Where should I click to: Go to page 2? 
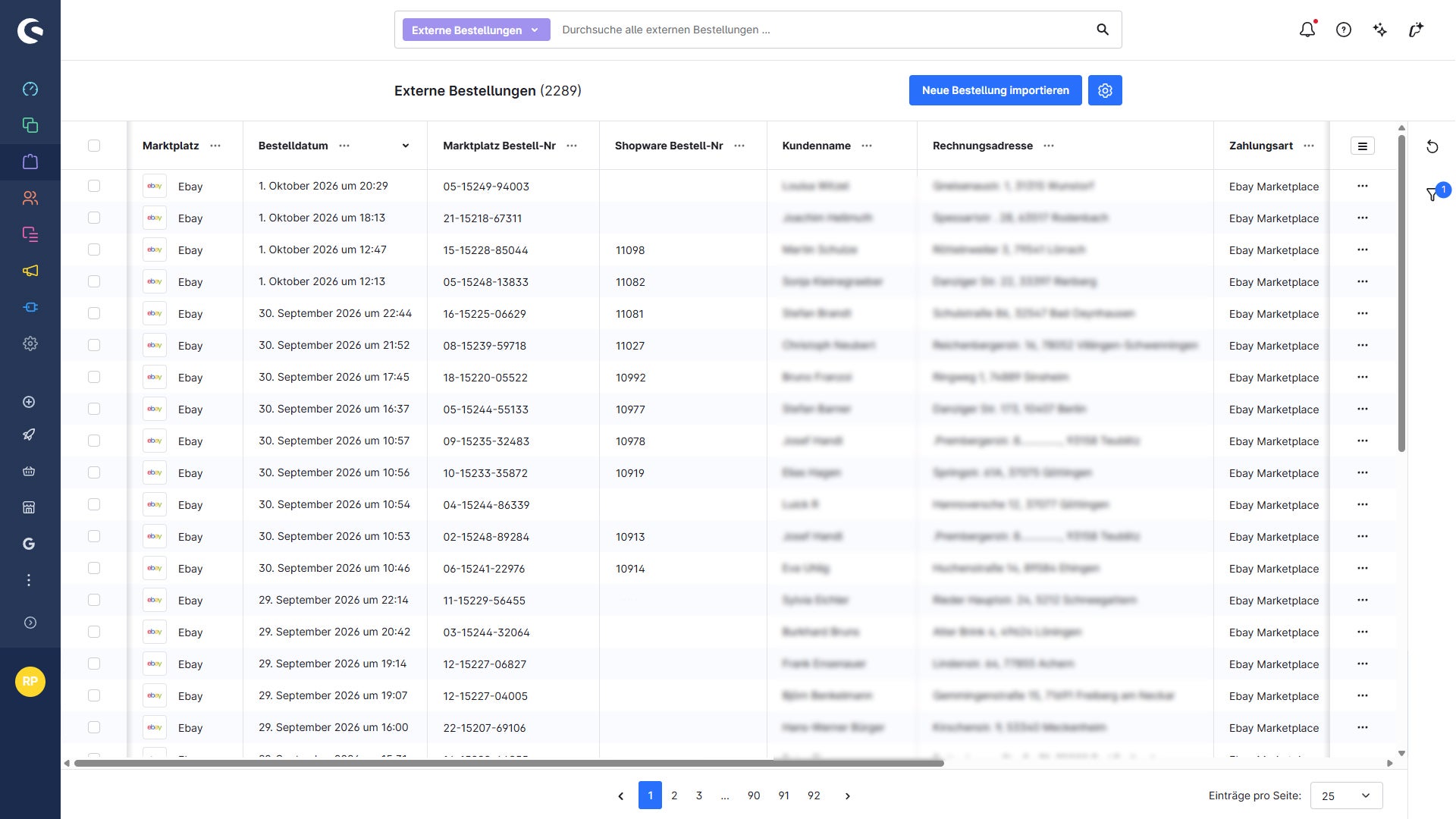(x=674, y=795)
